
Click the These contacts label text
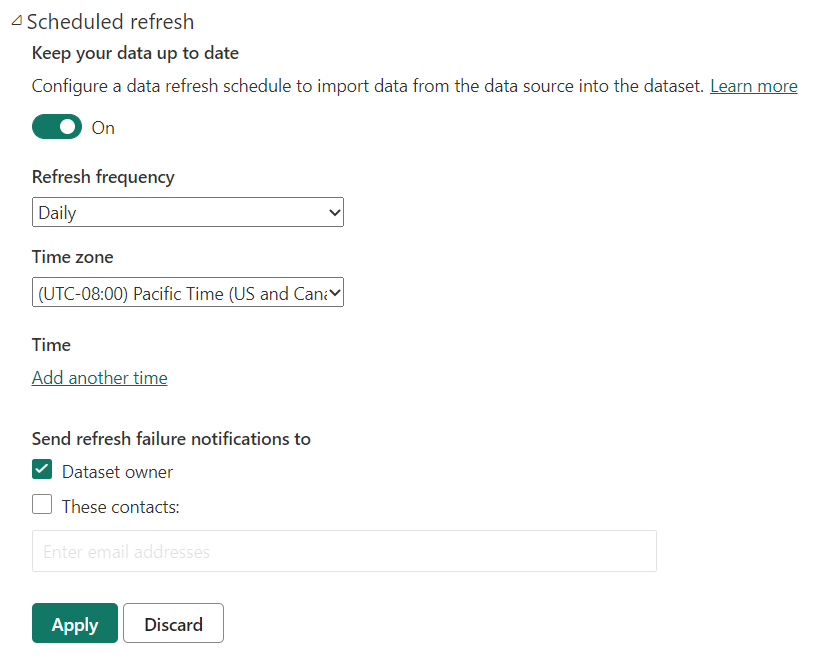[120, 507]
